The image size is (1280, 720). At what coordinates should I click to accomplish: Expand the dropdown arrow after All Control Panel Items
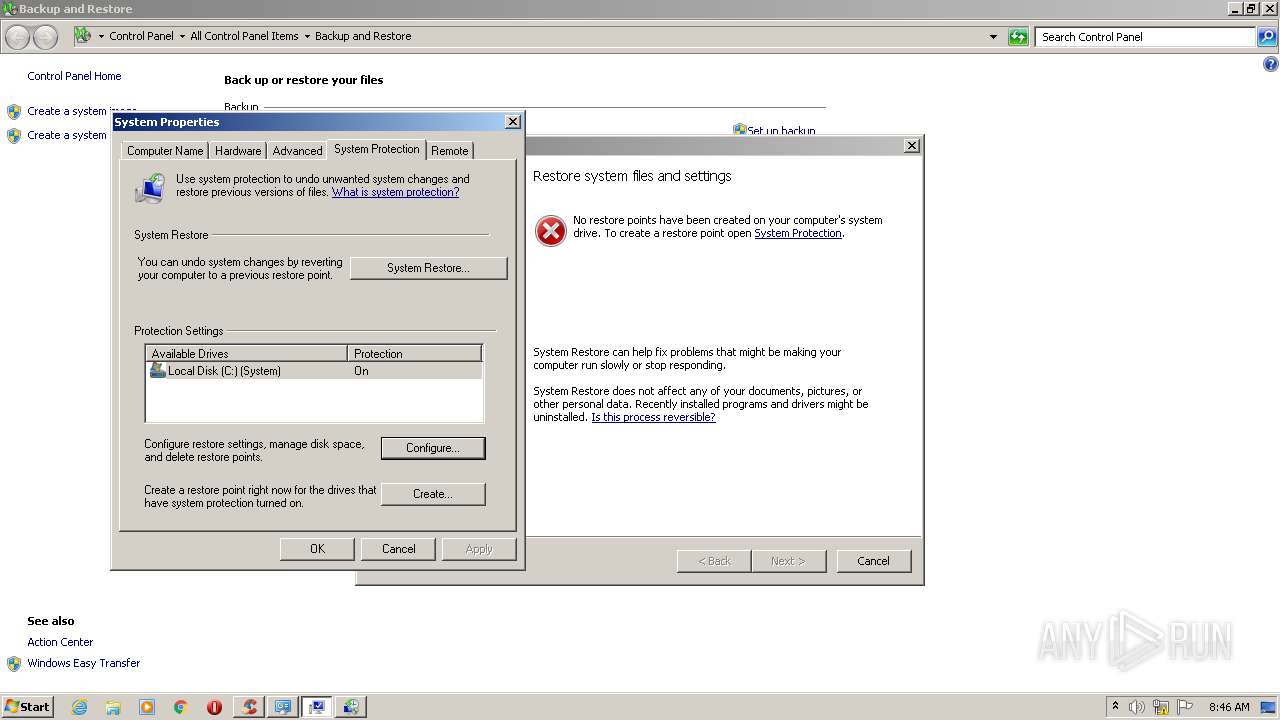coord(307,36)
